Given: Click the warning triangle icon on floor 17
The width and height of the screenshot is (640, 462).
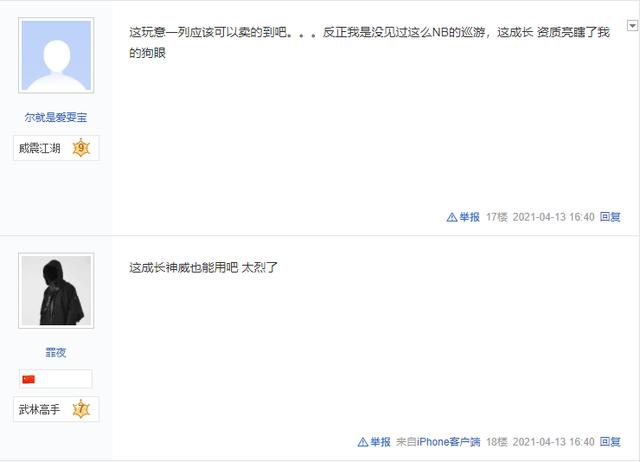Looking at the screenshot, I should coord(452,217).
